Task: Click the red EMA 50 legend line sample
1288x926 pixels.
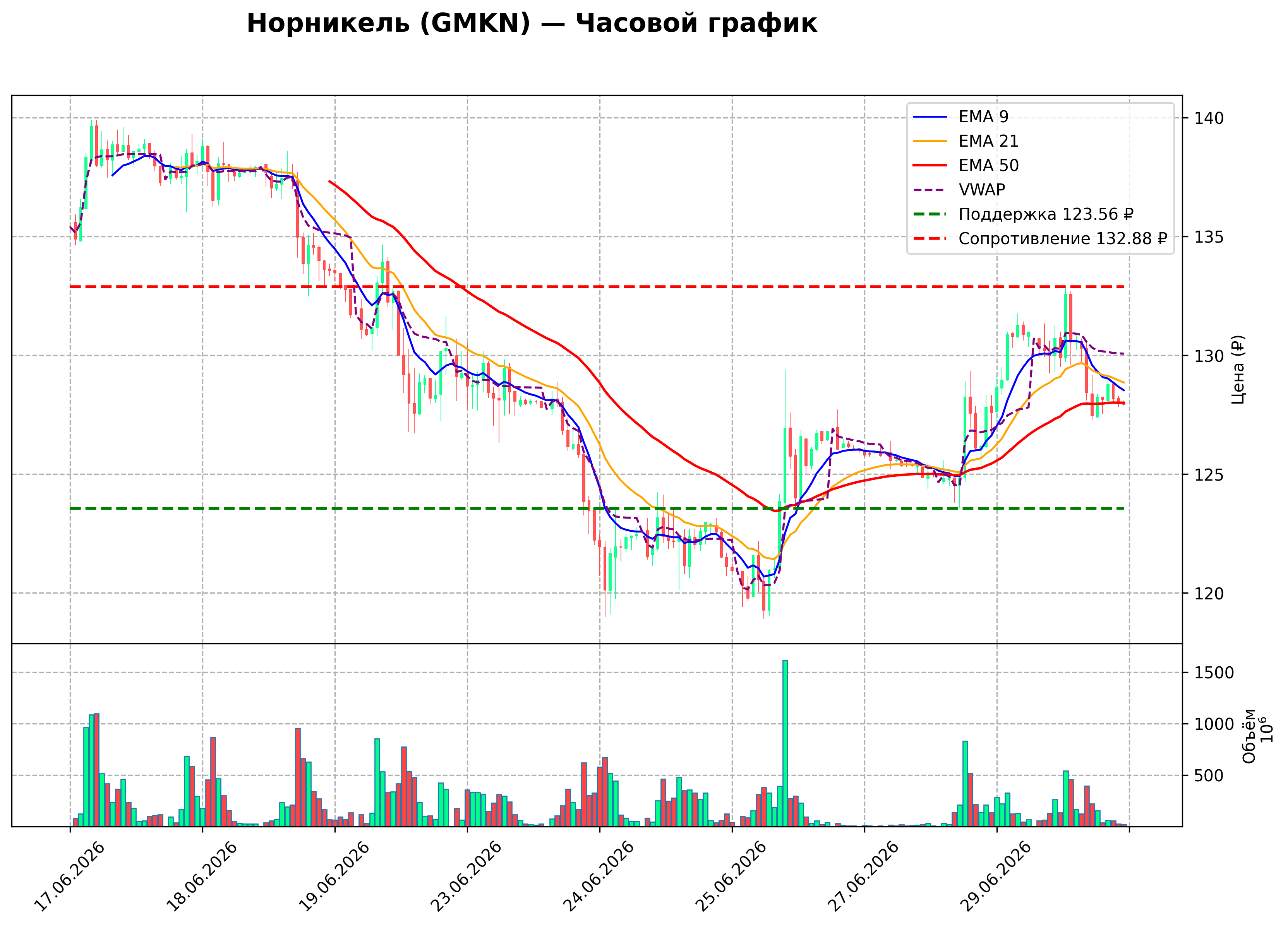Action: coord(930,166)
